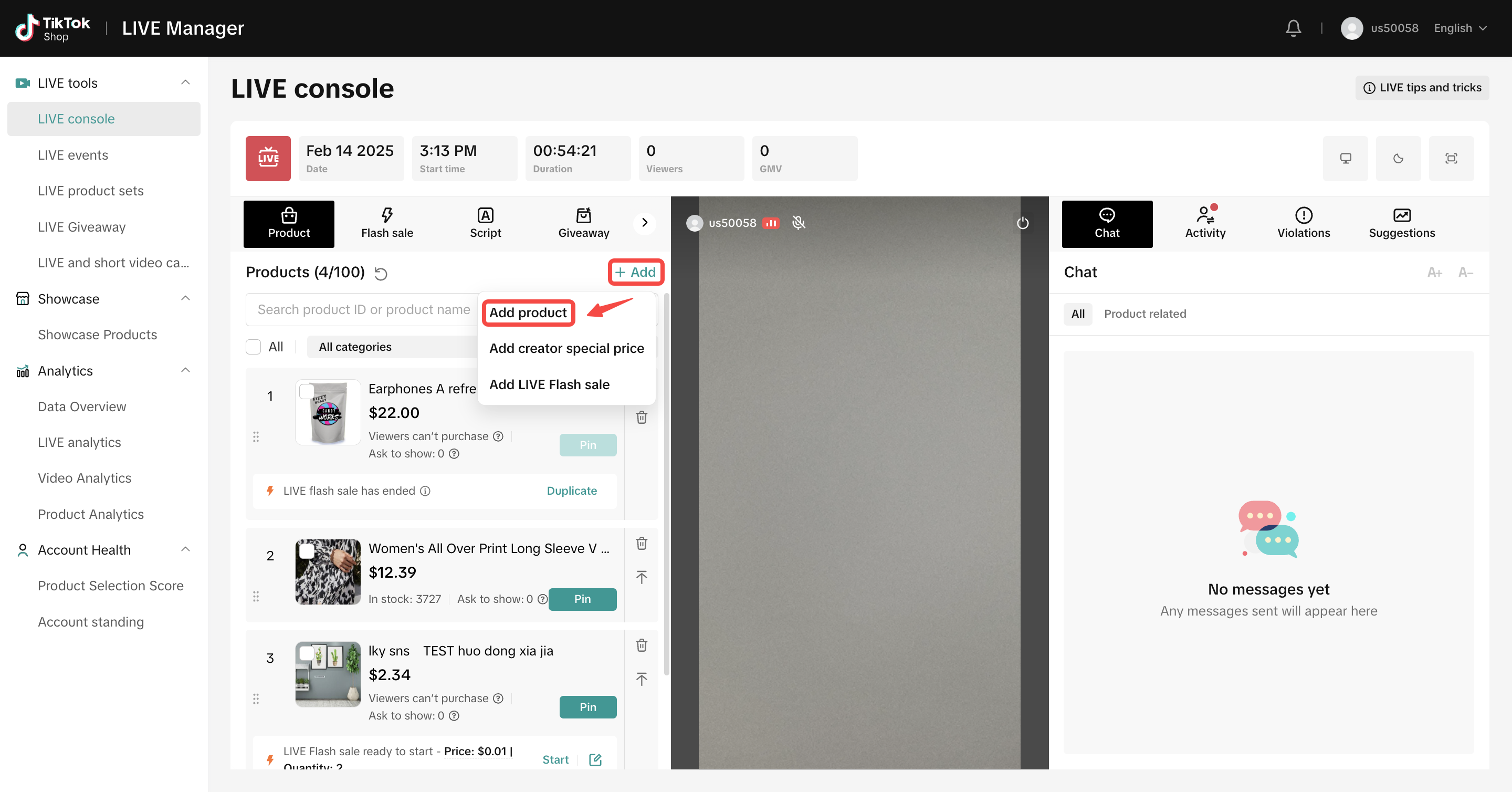Image resolution: width=1512 pixels, height=792 pixels.
Task: Click the refresh products list icon
Action: pos(381,274)
